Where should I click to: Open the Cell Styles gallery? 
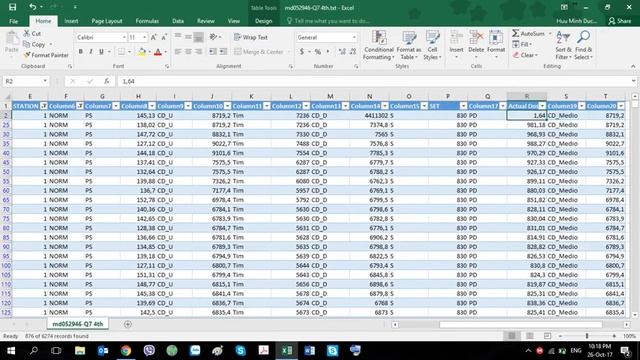432,45
